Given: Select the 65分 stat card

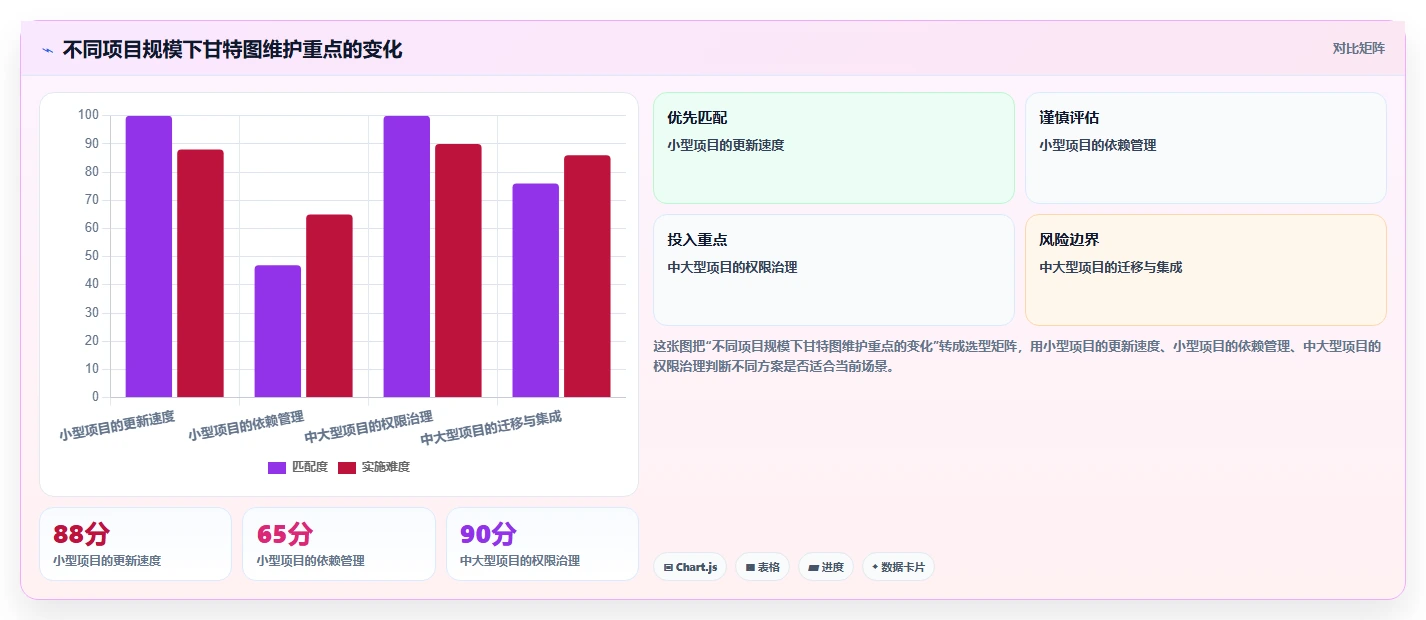Looking at the screenshot, I should tap(339, 544).
